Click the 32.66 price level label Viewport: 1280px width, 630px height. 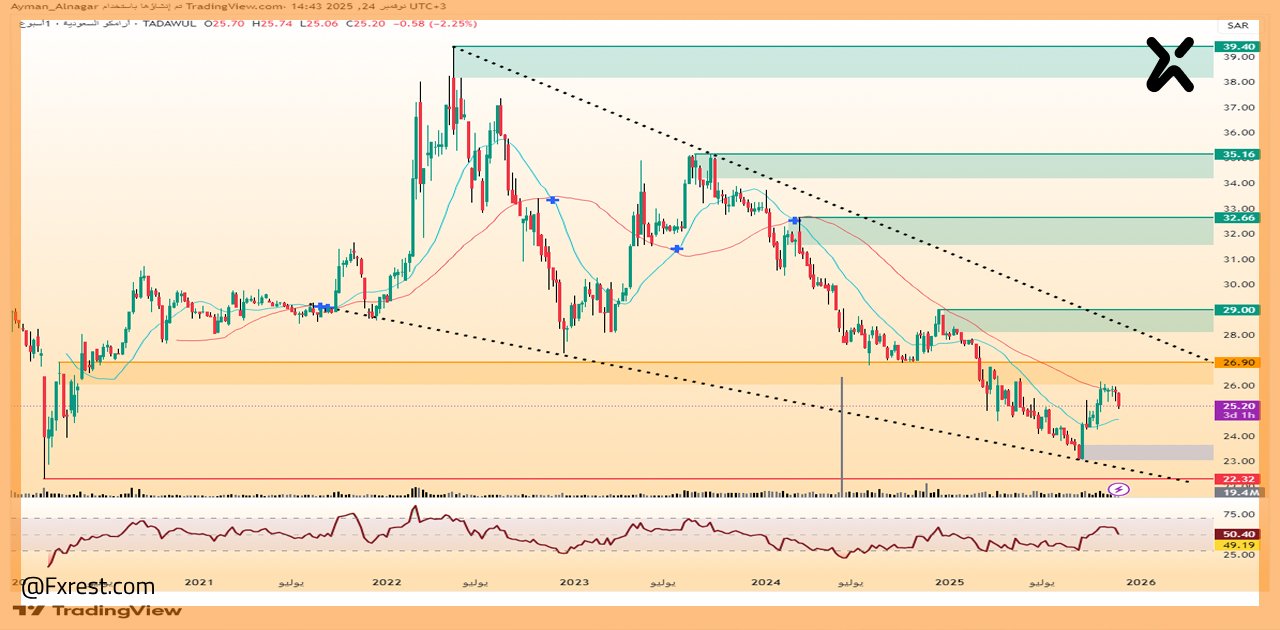[x=1236, y=217]
